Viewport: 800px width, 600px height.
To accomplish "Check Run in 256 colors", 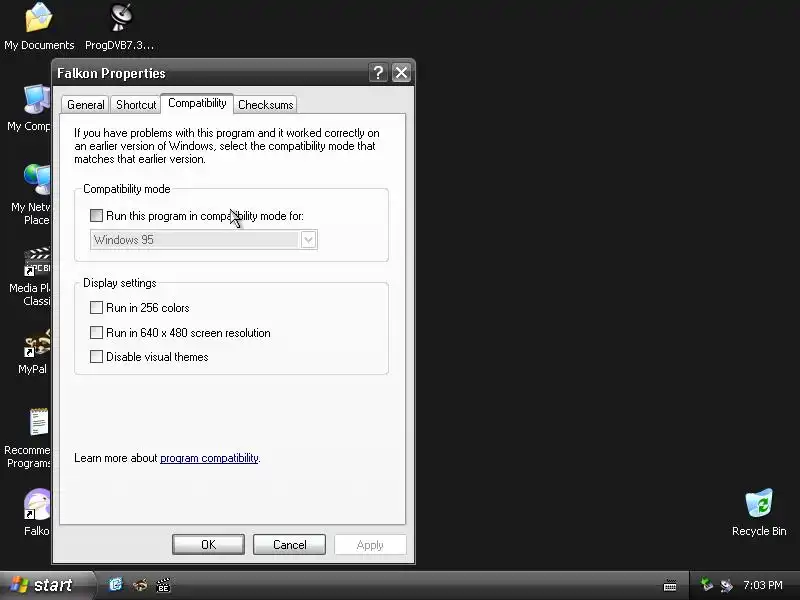I will click(96, 308).
